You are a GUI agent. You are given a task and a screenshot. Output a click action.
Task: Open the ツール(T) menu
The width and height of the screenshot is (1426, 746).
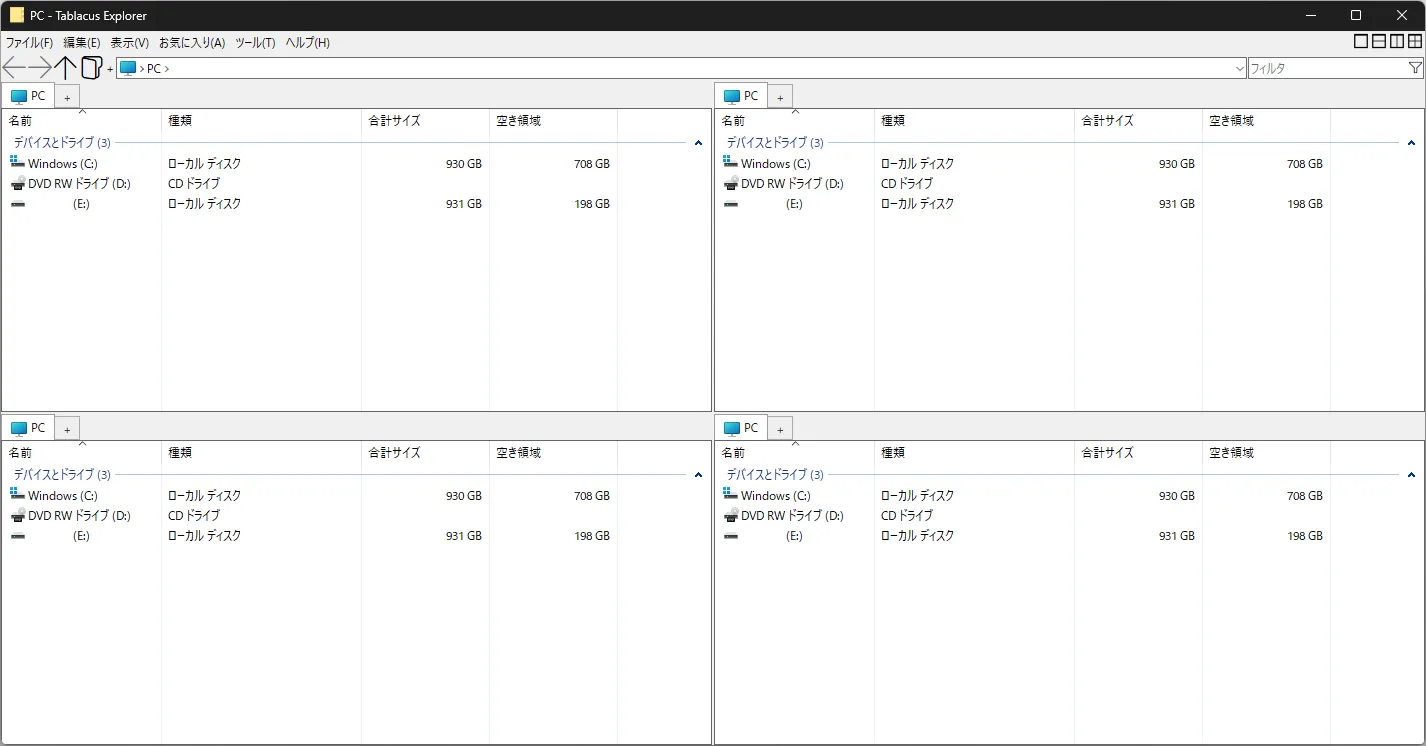(255, 43)
